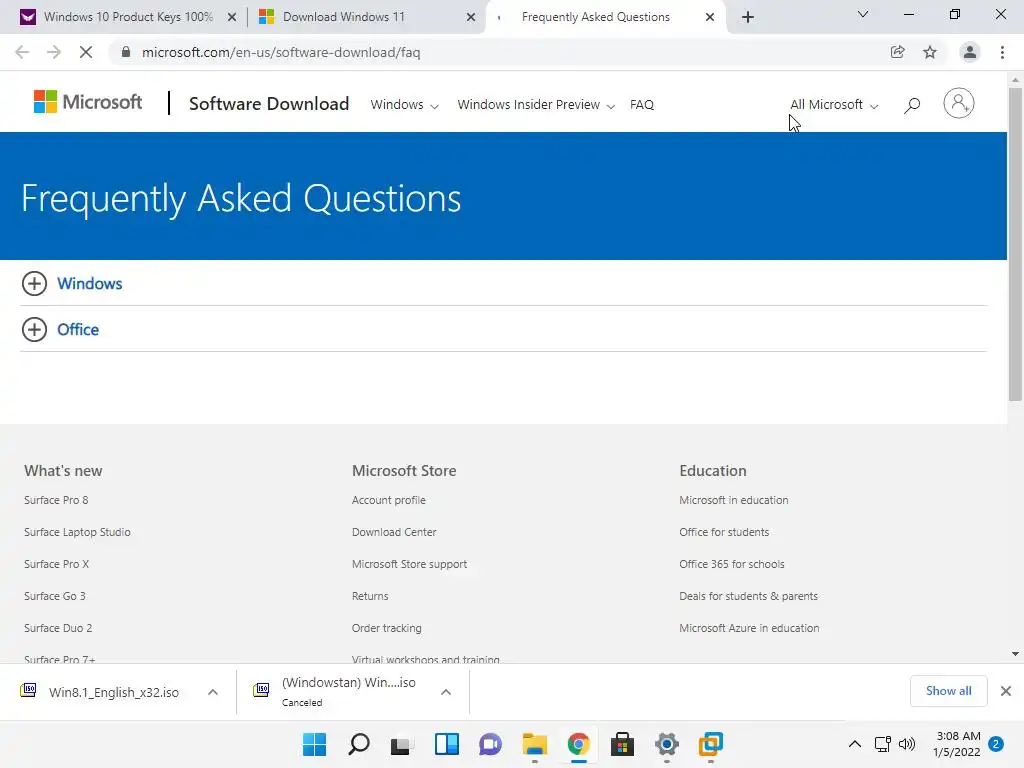Open the clock showing 3:08 AM
1024x768 pixels.
pyautogui.click(x=956, y=744)
